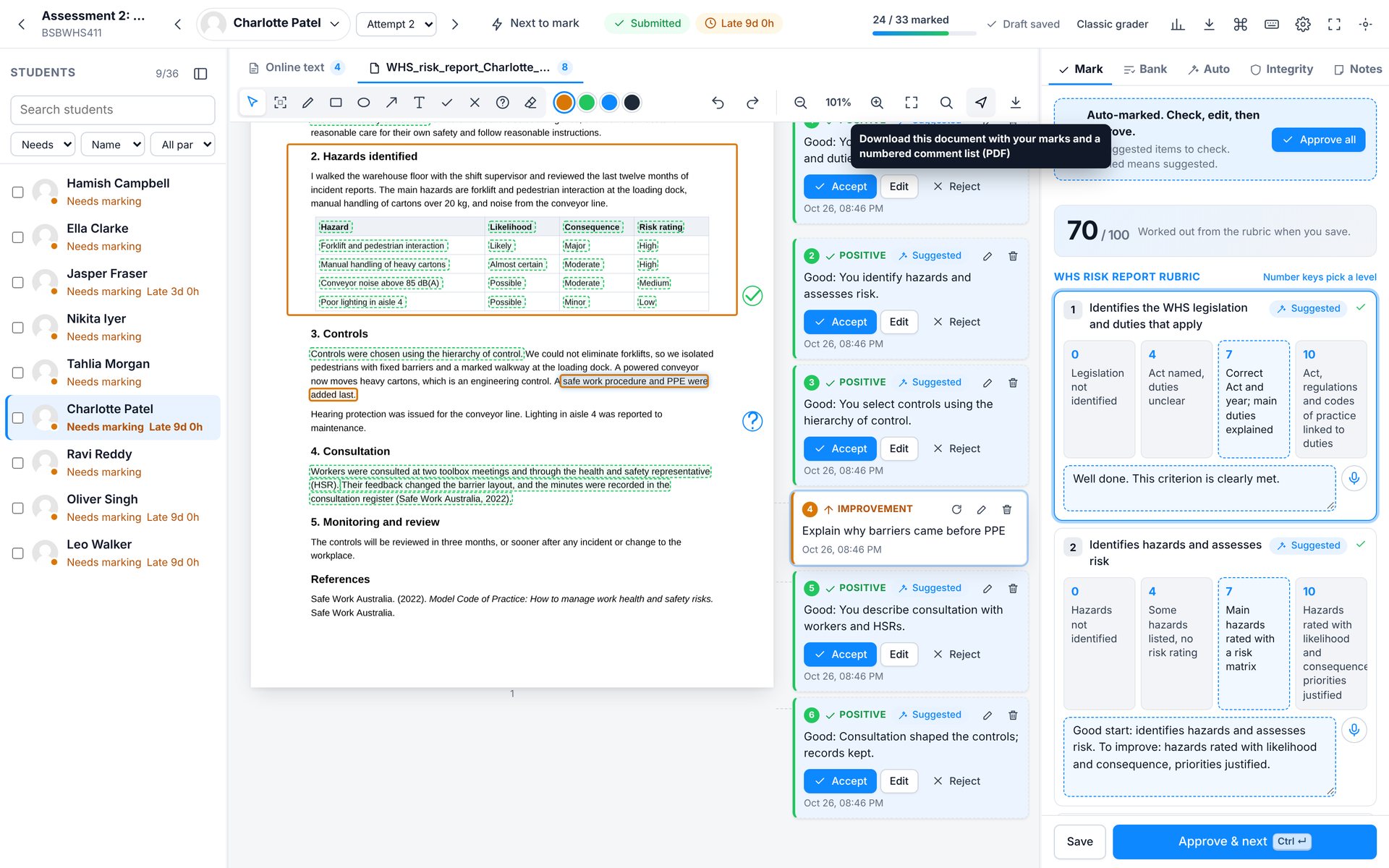This screenshot has height=868, width=1389.
Task: Check the box beside Nikita Iyer
Action: click(x=18, y=328)
